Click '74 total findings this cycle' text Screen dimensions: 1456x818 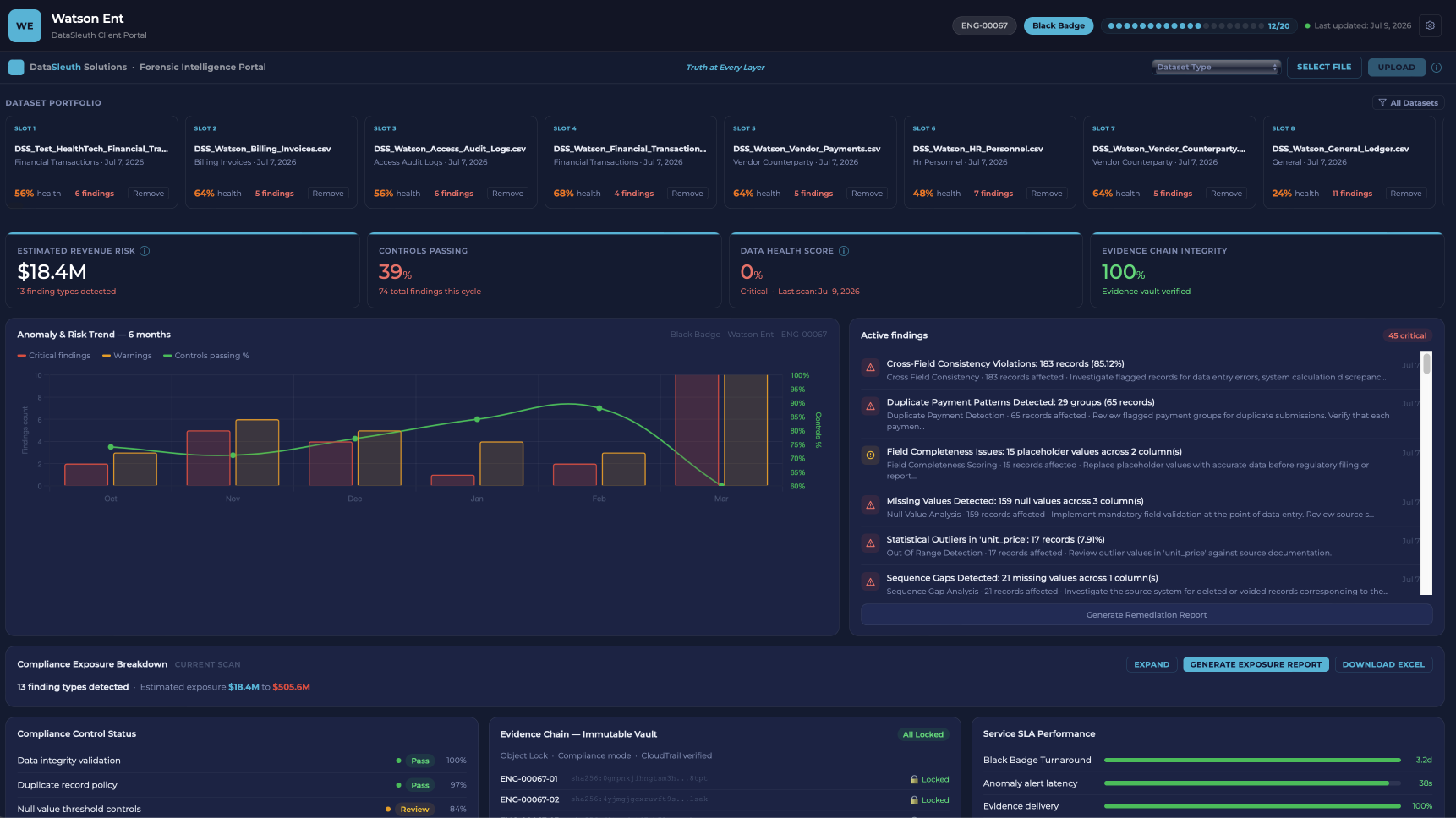coord(430,292)
